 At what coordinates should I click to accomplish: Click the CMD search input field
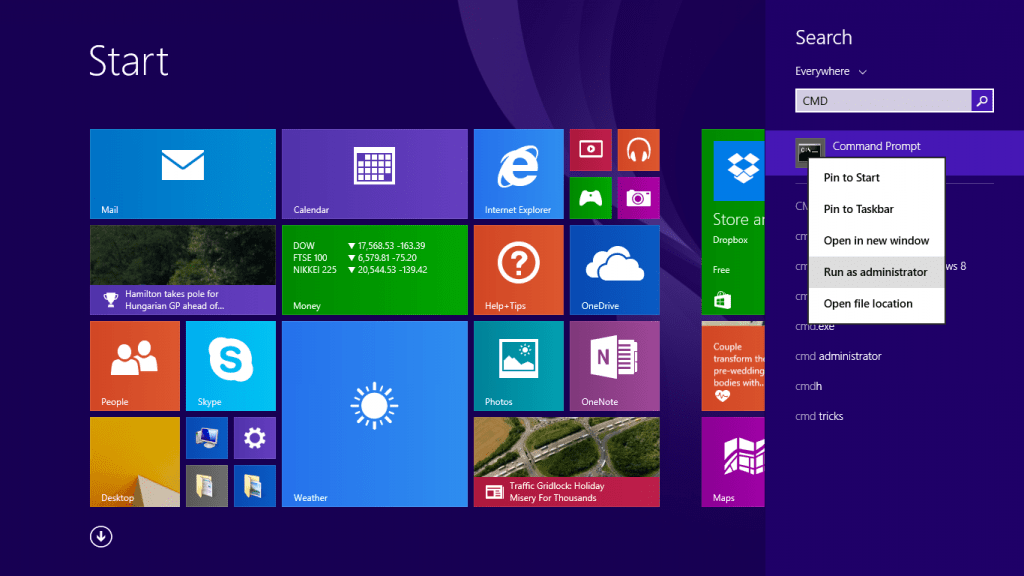pyautogui.click(x=884, y=101)
